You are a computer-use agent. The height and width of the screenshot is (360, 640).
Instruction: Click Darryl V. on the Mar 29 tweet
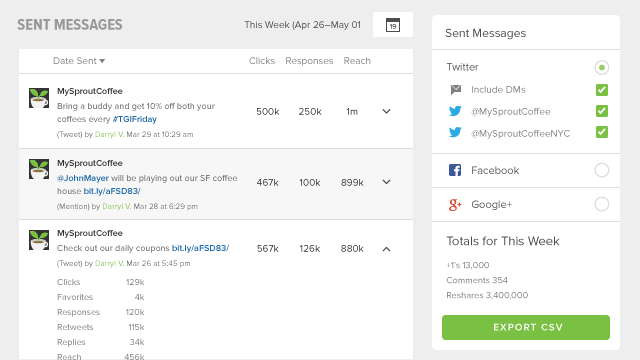(x=109, y=134)
